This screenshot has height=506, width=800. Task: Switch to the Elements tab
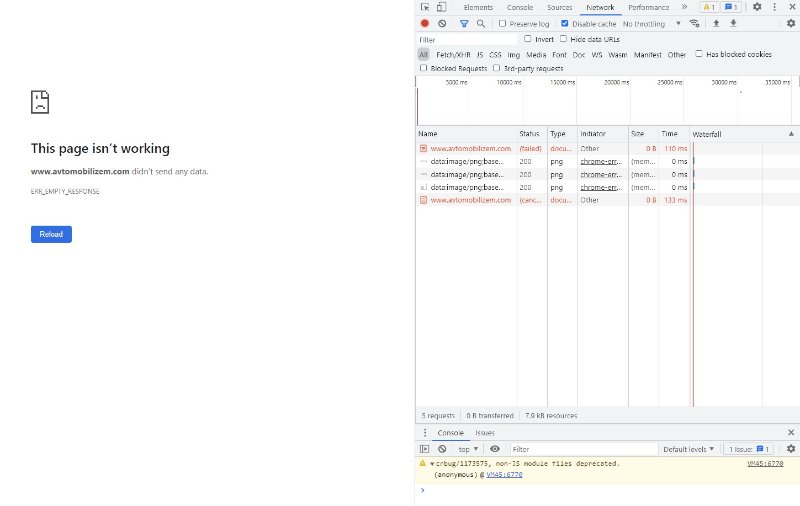coord(478,7)
